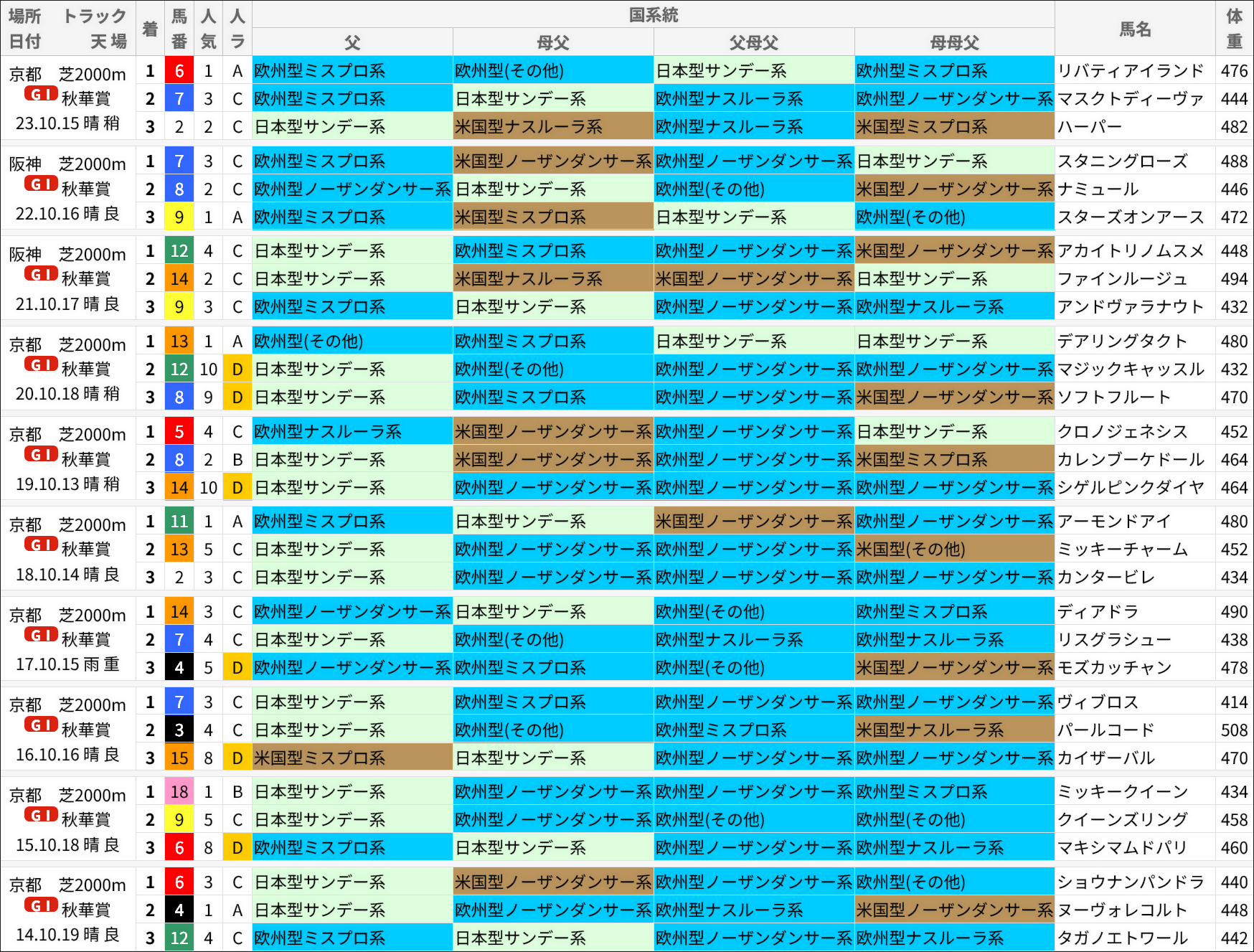1254x952 pixels.
Task: Select horse name パールコード
Action: coord(1106,730)
